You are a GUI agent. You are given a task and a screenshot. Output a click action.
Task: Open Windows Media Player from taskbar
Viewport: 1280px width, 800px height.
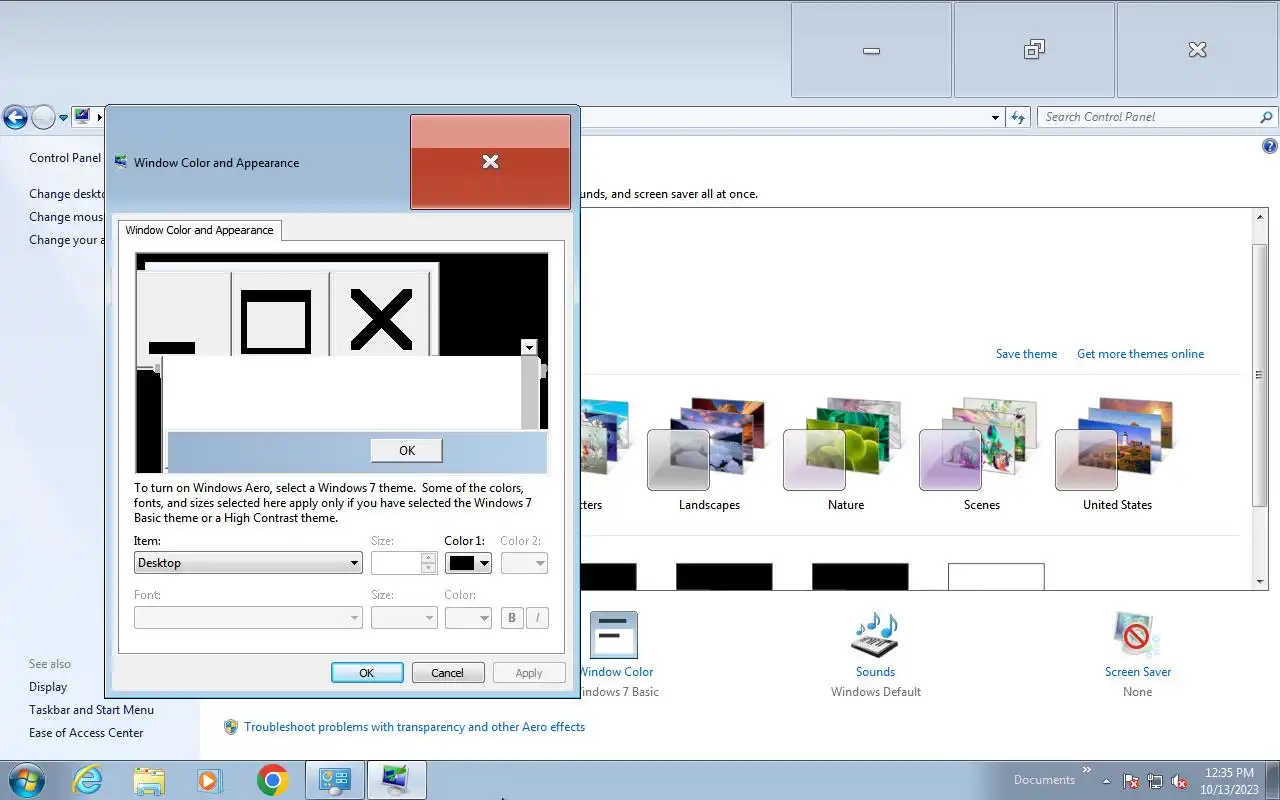[x=210, y=780]
